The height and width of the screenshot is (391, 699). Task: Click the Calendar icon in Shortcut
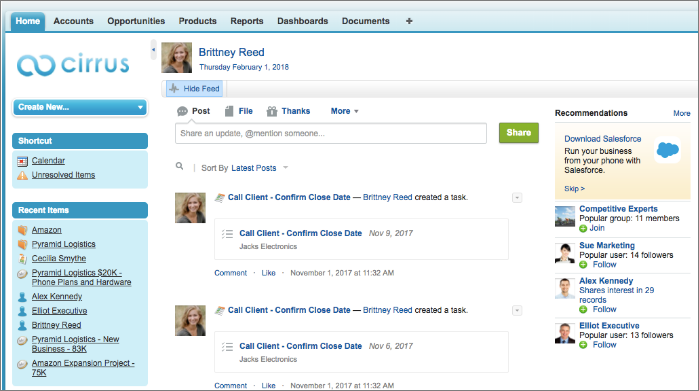(x=22, y=161)
